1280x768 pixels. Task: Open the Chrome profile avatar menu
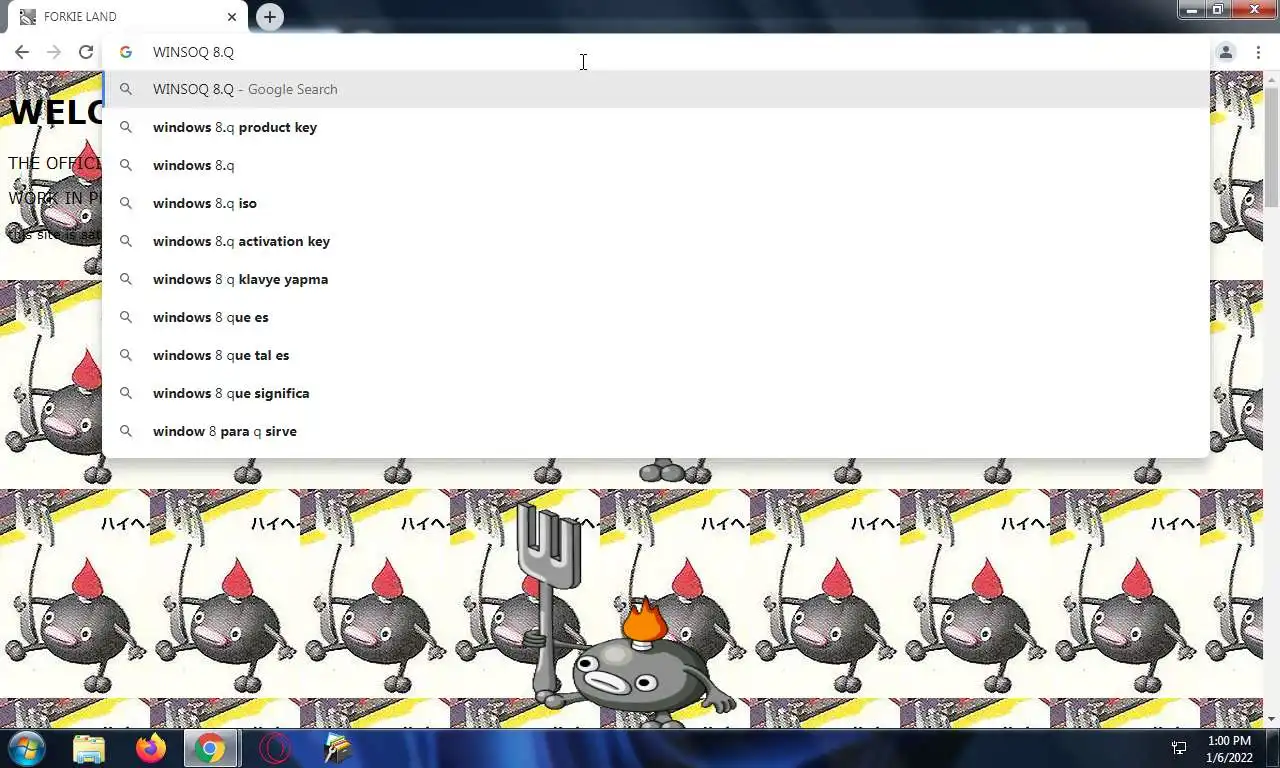click(1226, 52)
